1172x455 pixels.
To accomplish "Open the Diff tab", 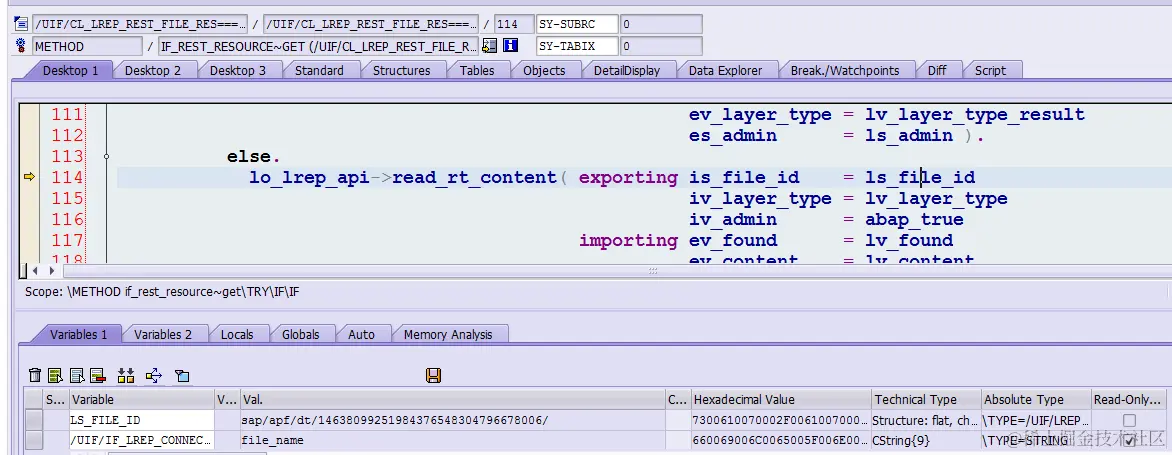I will (x=937, y=70).
